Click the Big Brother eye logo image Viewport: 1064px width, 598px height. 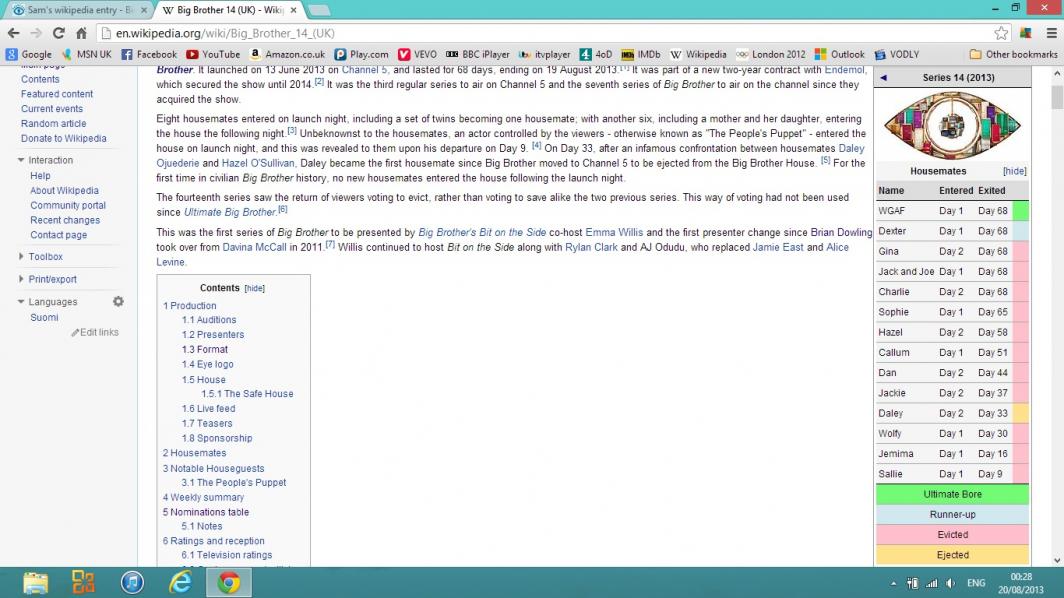click(951, 124)
